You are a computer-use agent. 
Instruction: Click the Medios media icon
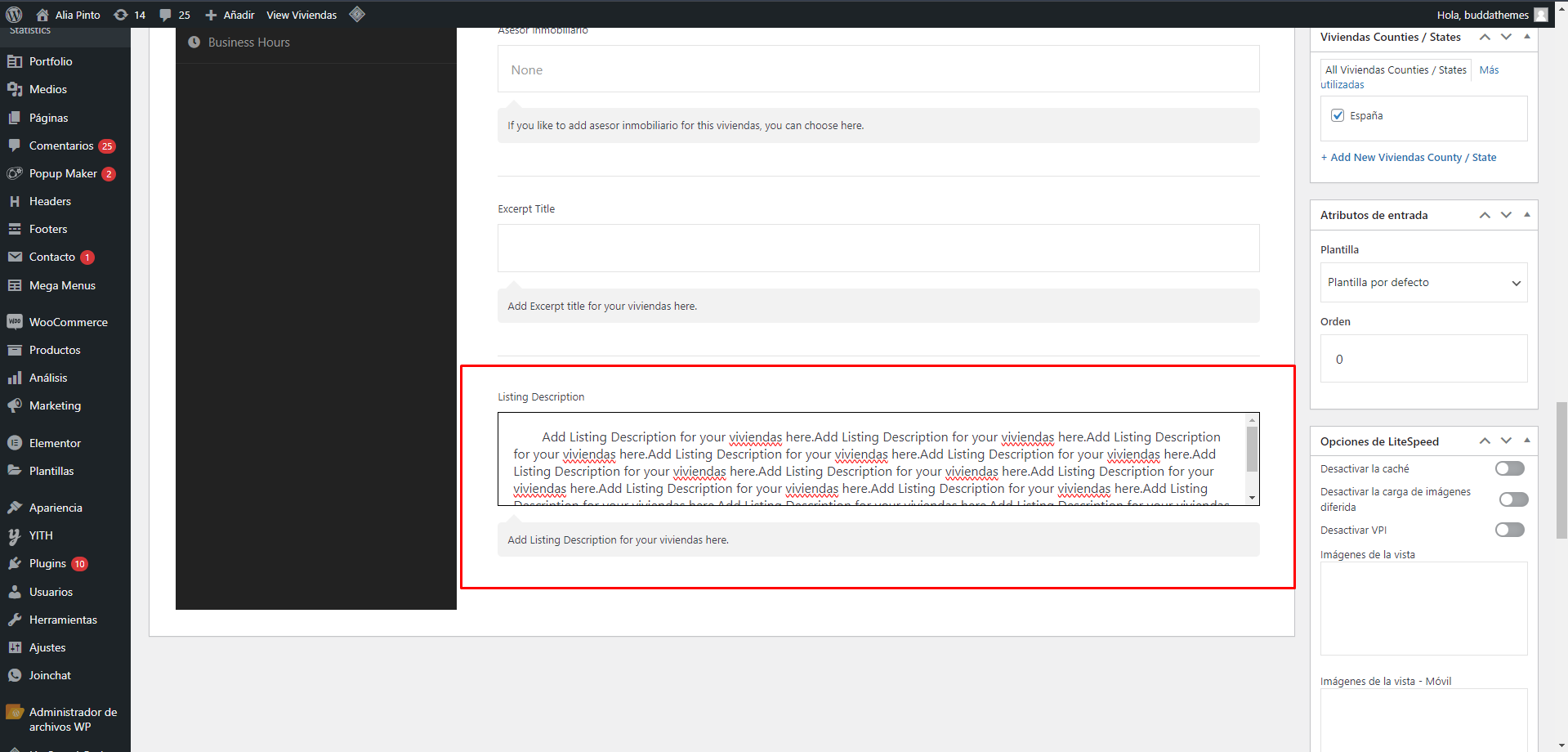coord(15,89)
